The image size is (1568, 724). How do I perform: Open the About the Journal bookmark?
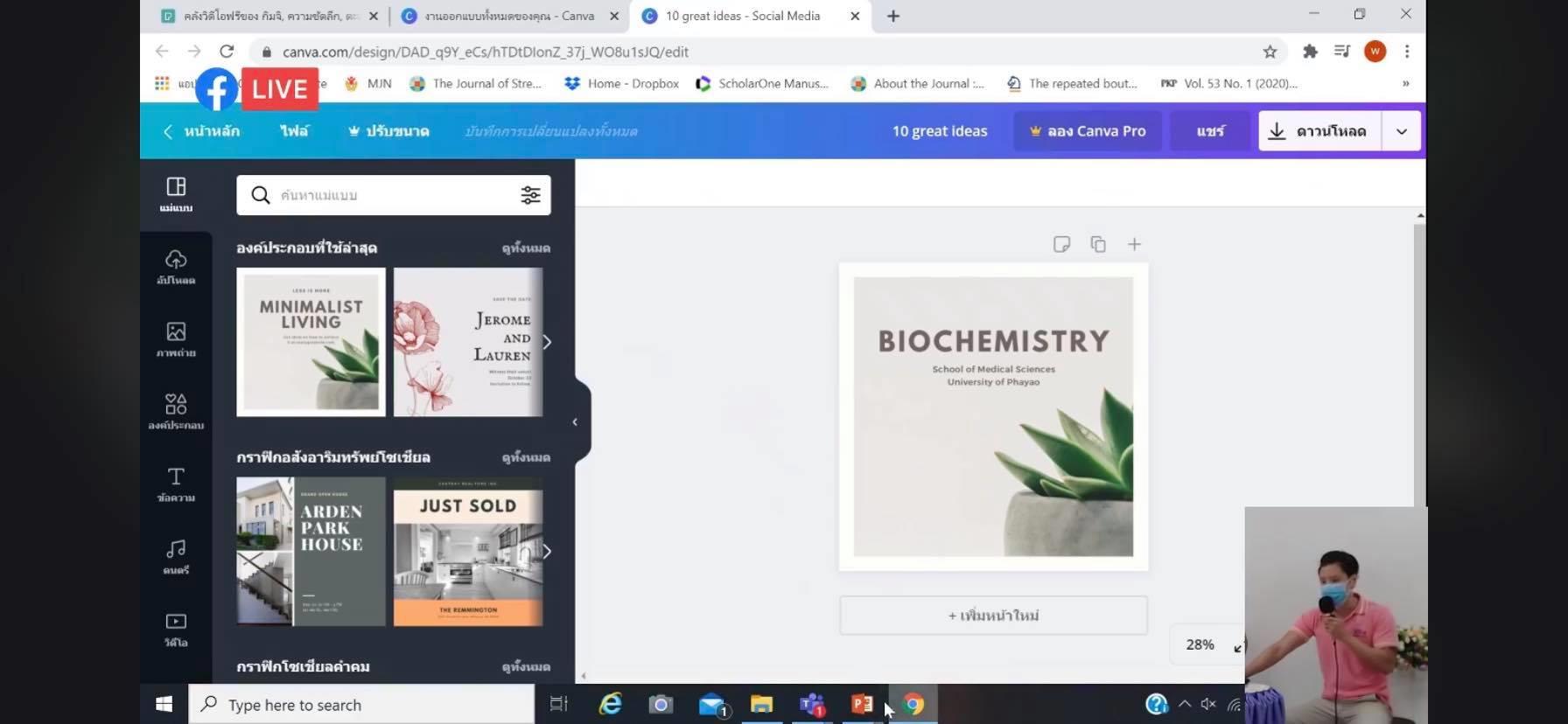(918, 84)
